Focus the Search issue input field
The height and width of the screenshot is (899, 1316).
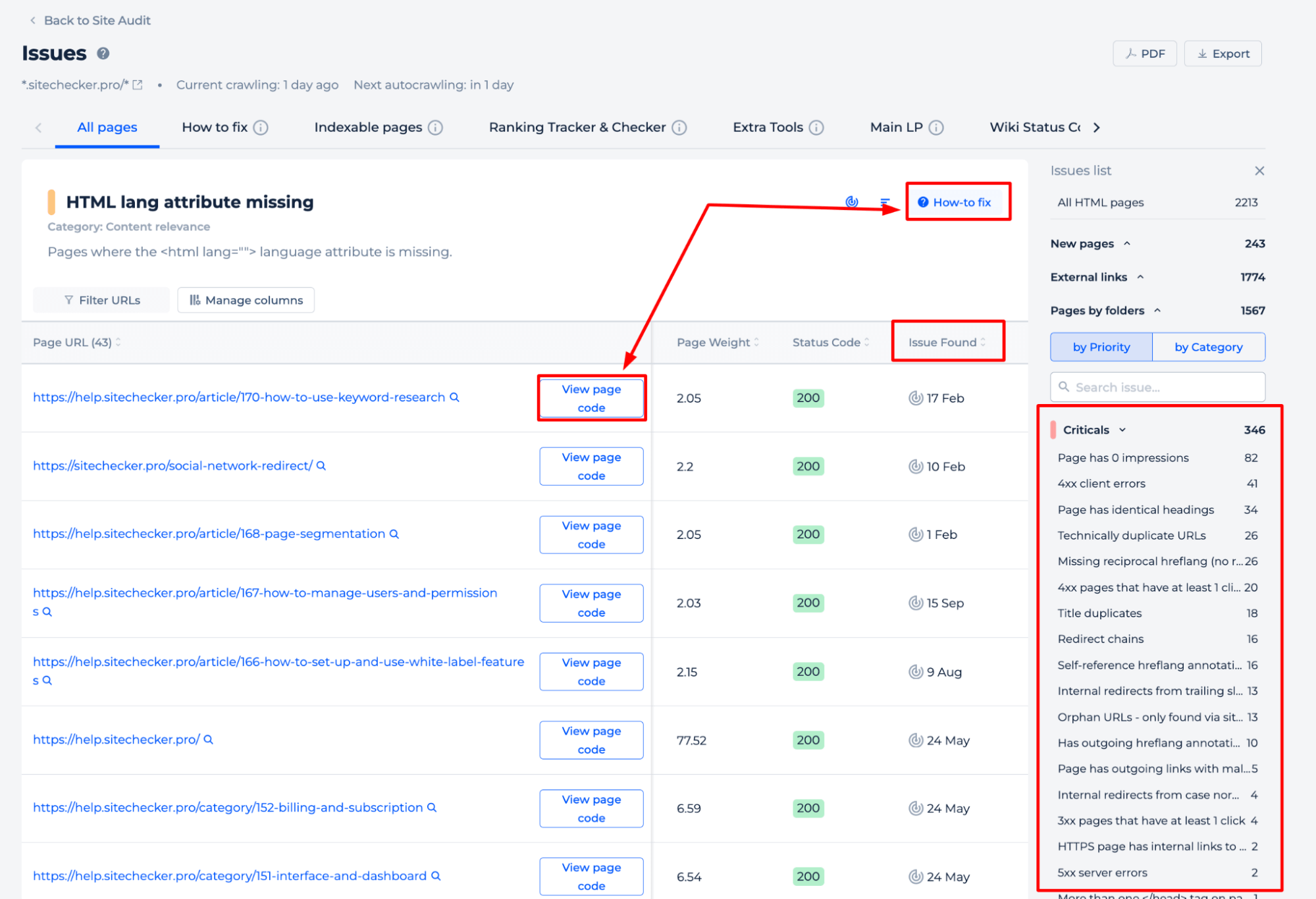(1157, 387)
